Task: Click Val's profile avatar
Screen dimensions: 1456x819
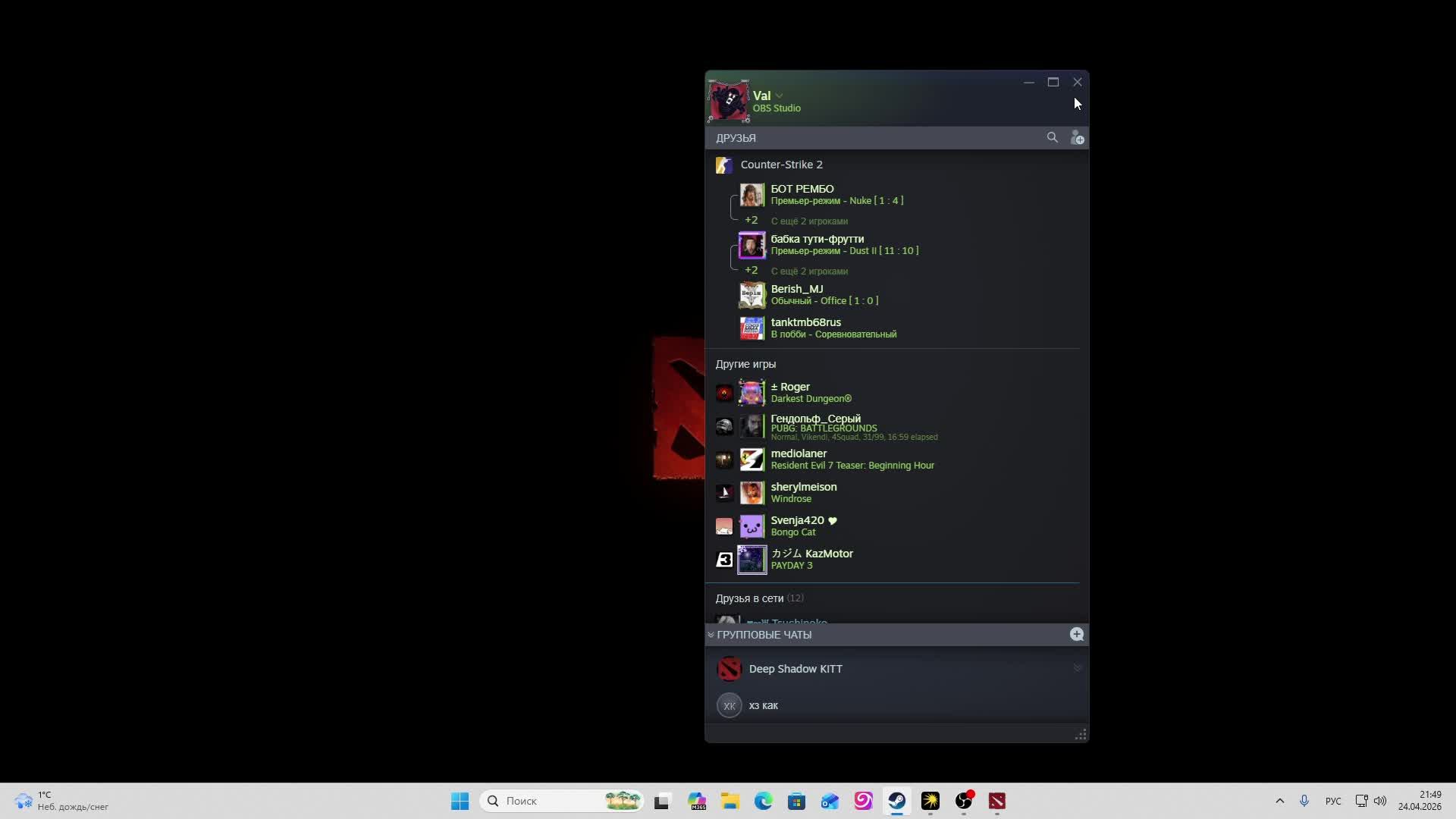Action: [729, 100]
